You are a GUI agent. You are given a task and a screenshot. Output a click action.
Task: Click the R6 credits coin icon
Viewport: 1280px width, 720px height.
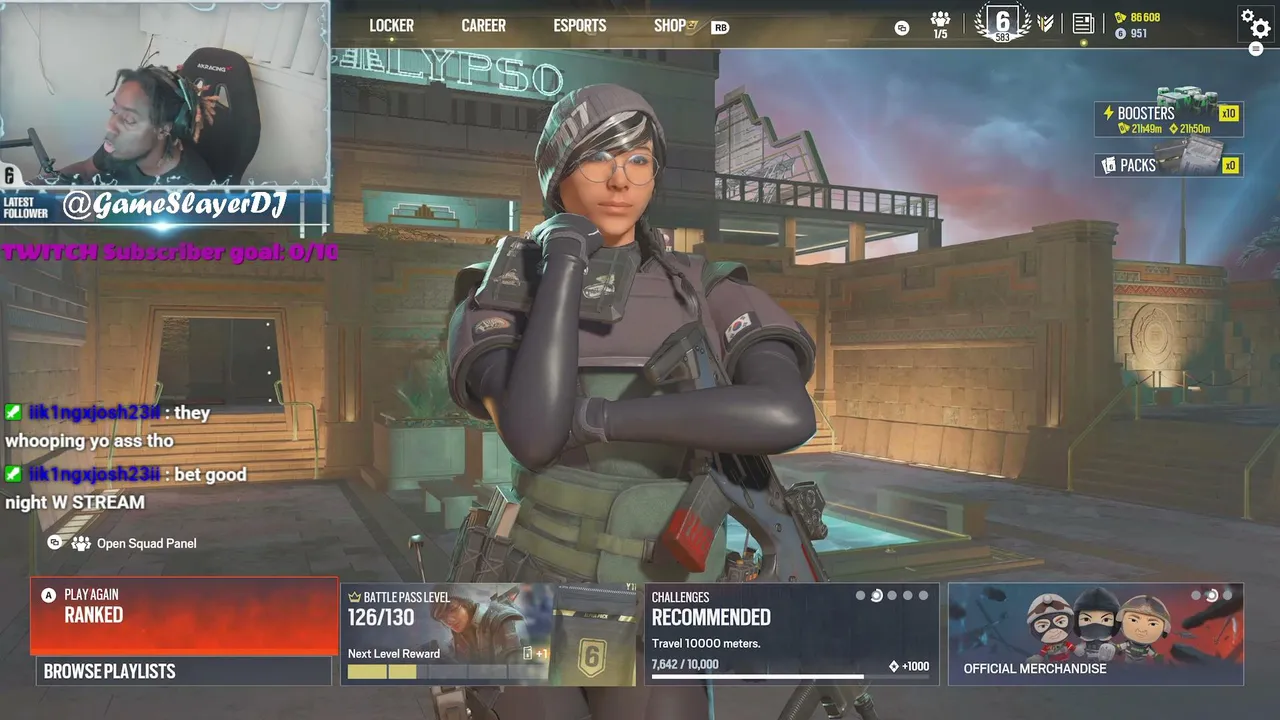1120,34
